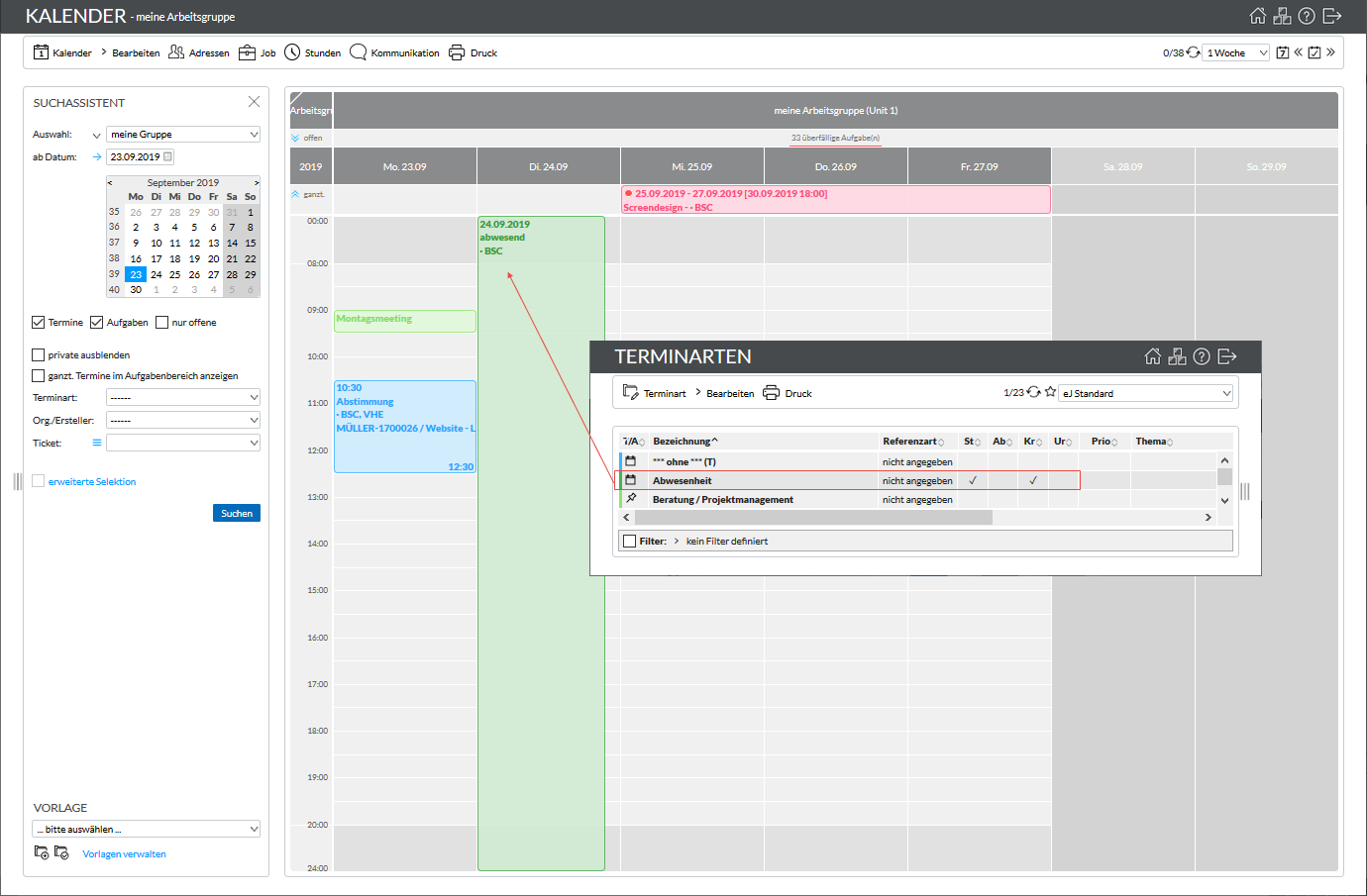Click the second Vorlage icon below dropdown
The width and height of the screenshot is (1367, 896).
[x=61, y=852]
